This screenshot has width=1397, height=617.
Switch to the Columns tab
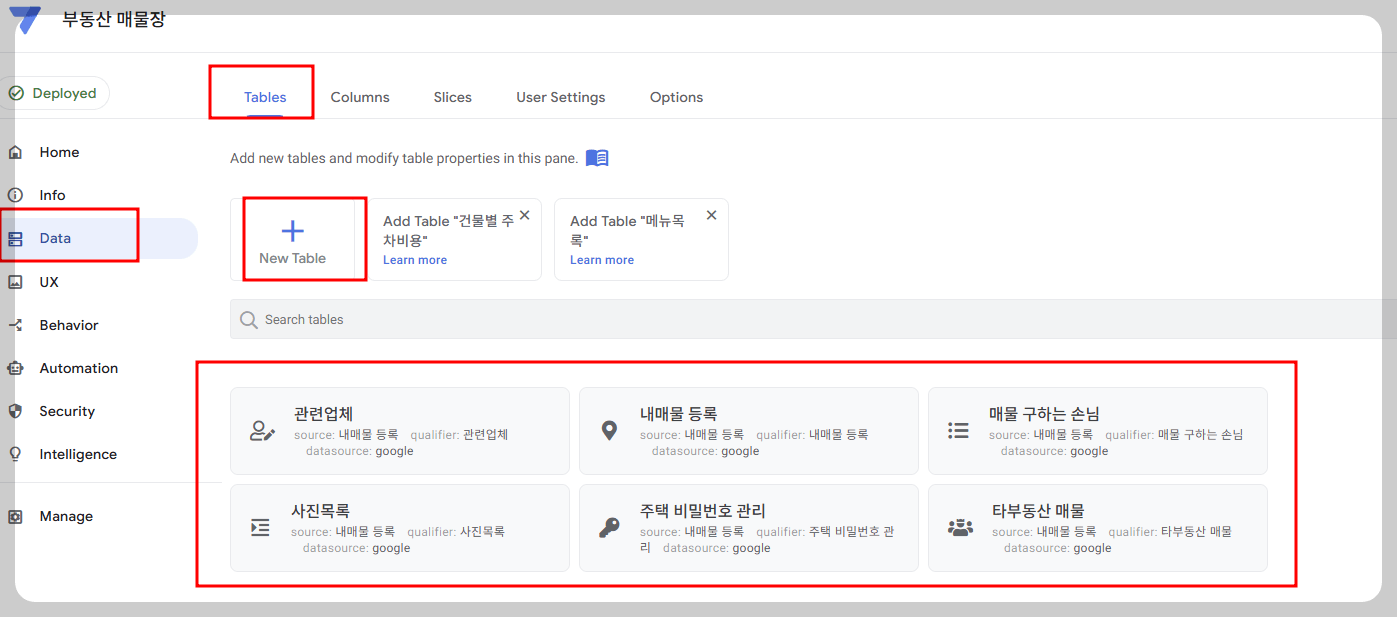360,97
